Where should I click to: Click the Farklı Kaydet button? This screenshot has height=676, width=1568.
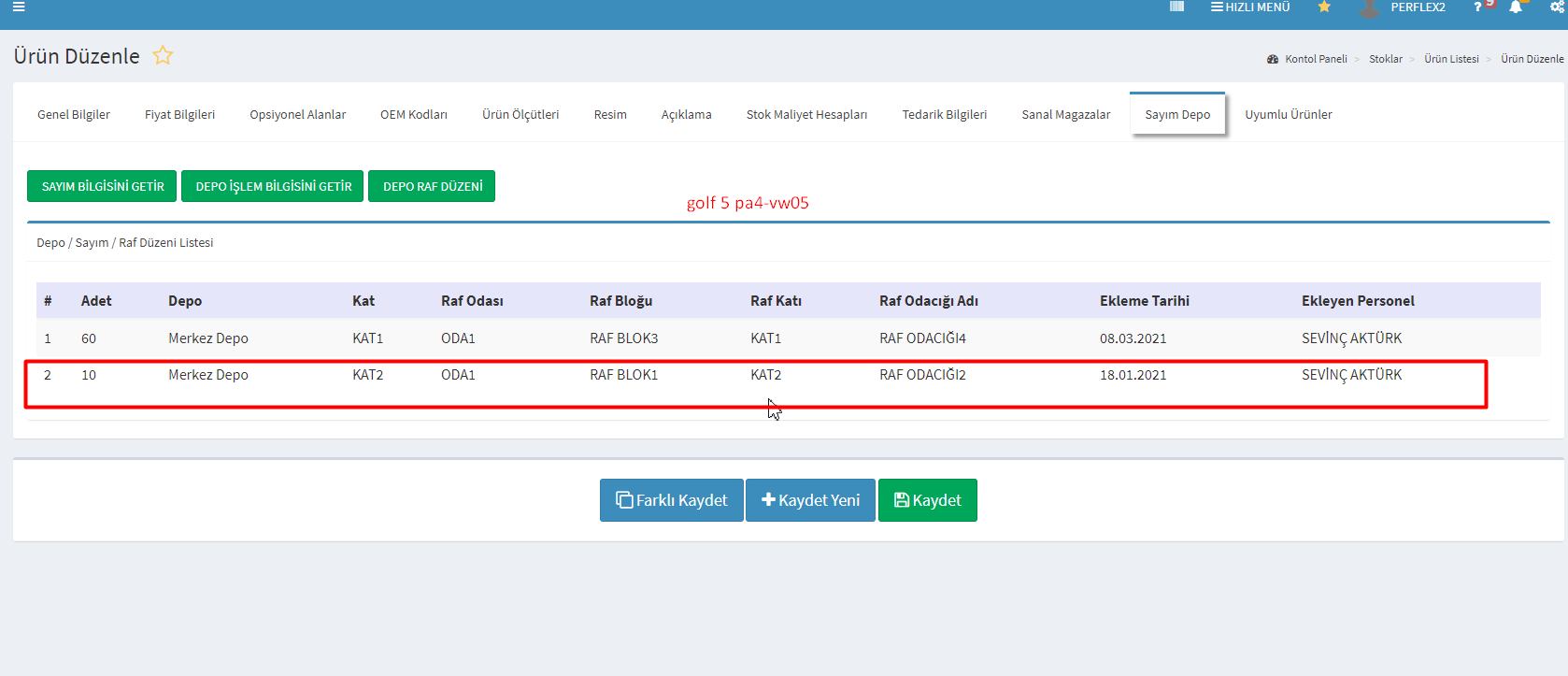pos(671,500)
